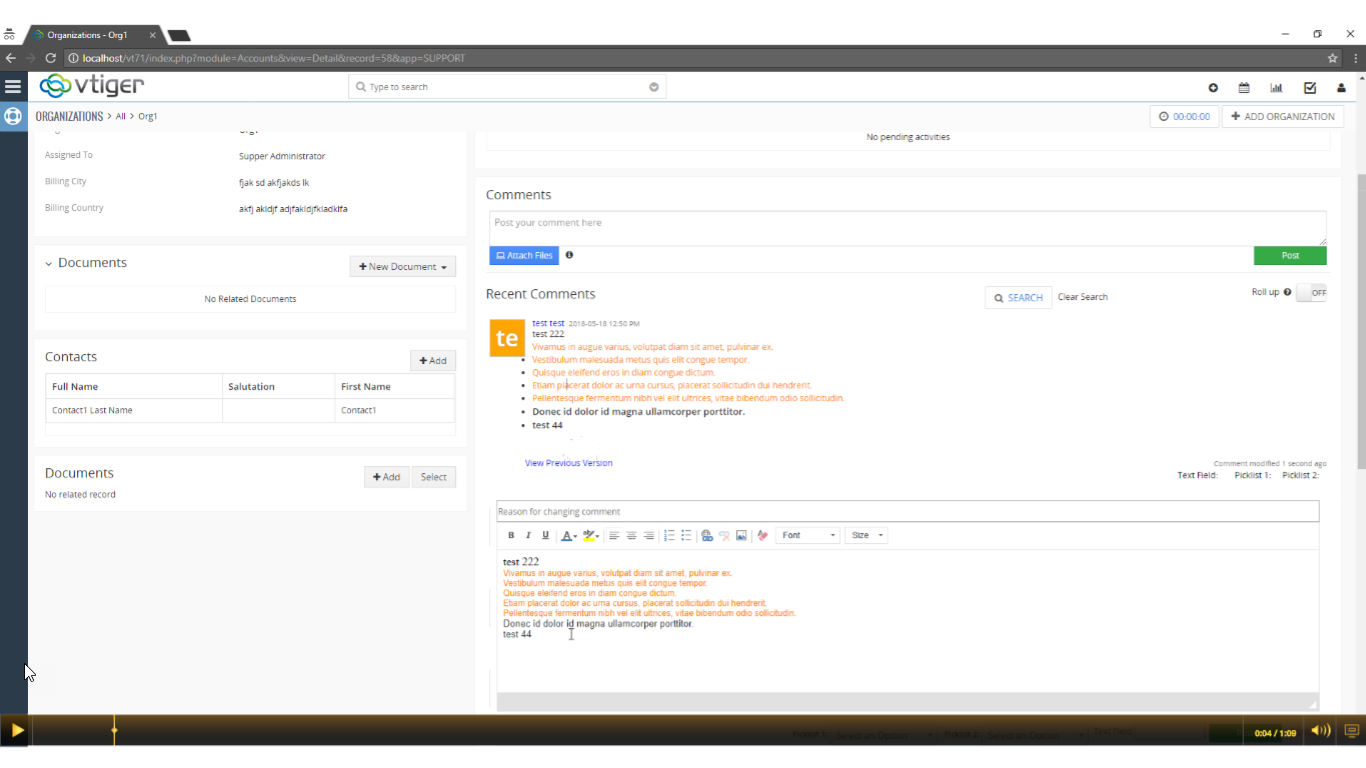The image size is (1366, 768).
Task: Click 'Contact1 Last Name' table cell
Action: (134, 411)
